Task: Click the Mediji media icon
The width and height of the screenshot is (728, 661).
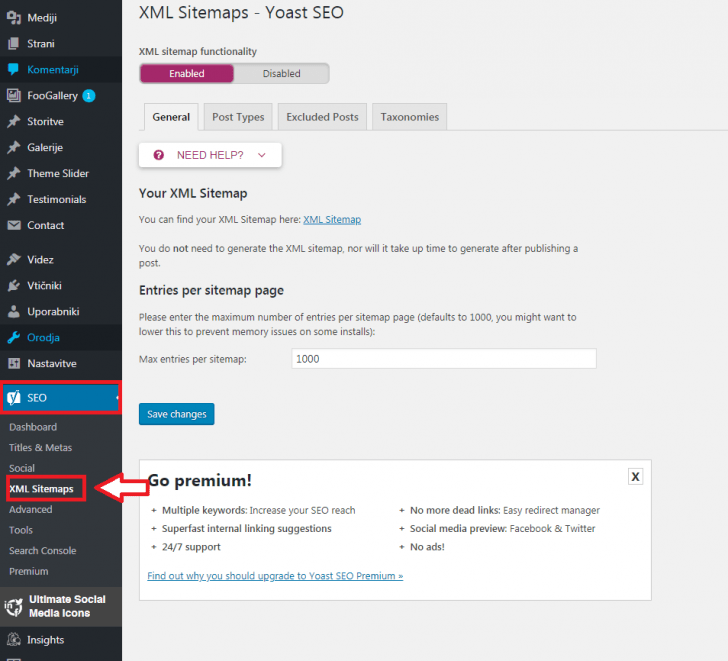Action: point(14,18)
